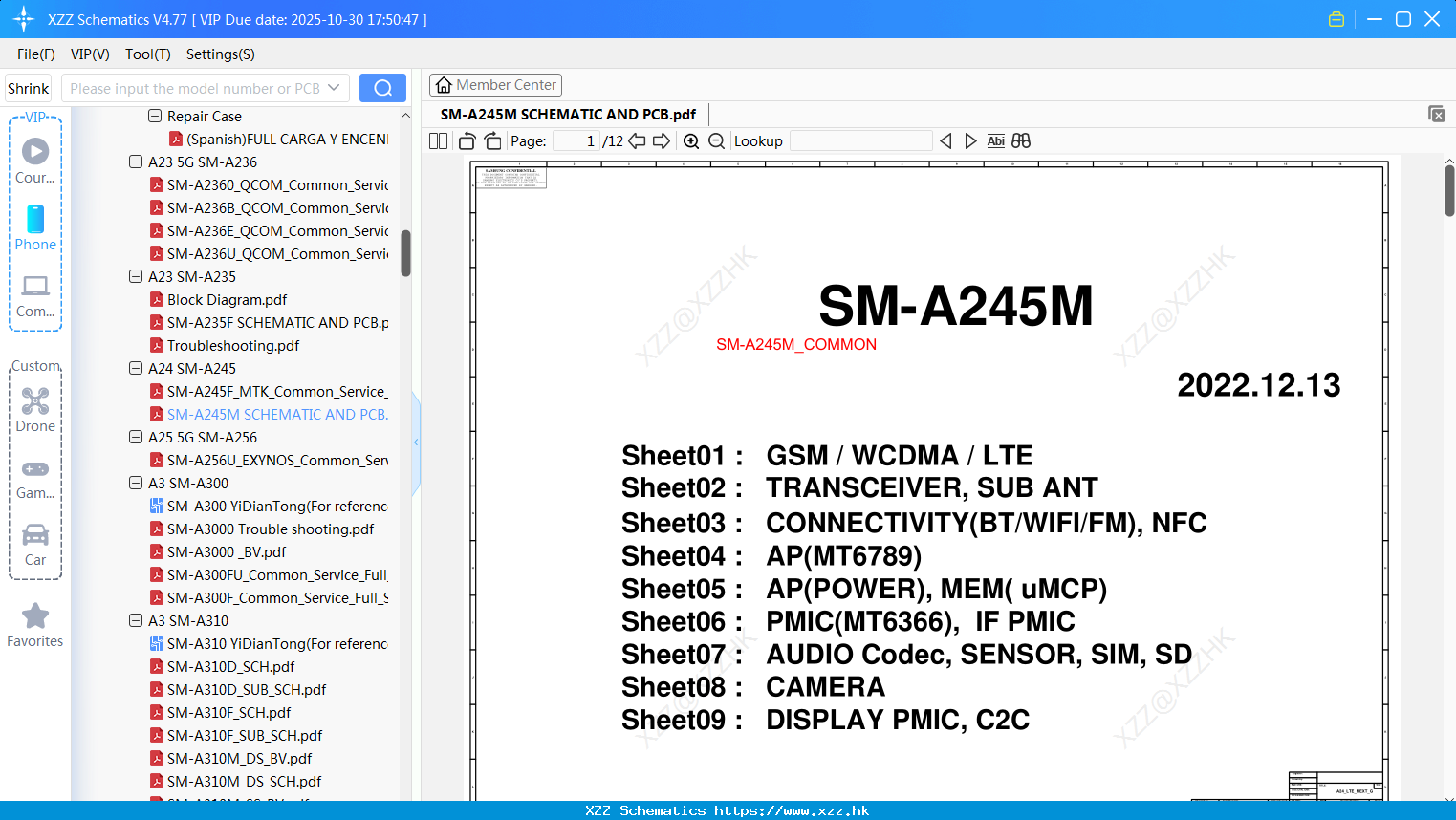Image resolution: width=1456 pixels, height=820 pixels.
Task: Open the Tool(T) menu
Action: (x=148, y=54)
